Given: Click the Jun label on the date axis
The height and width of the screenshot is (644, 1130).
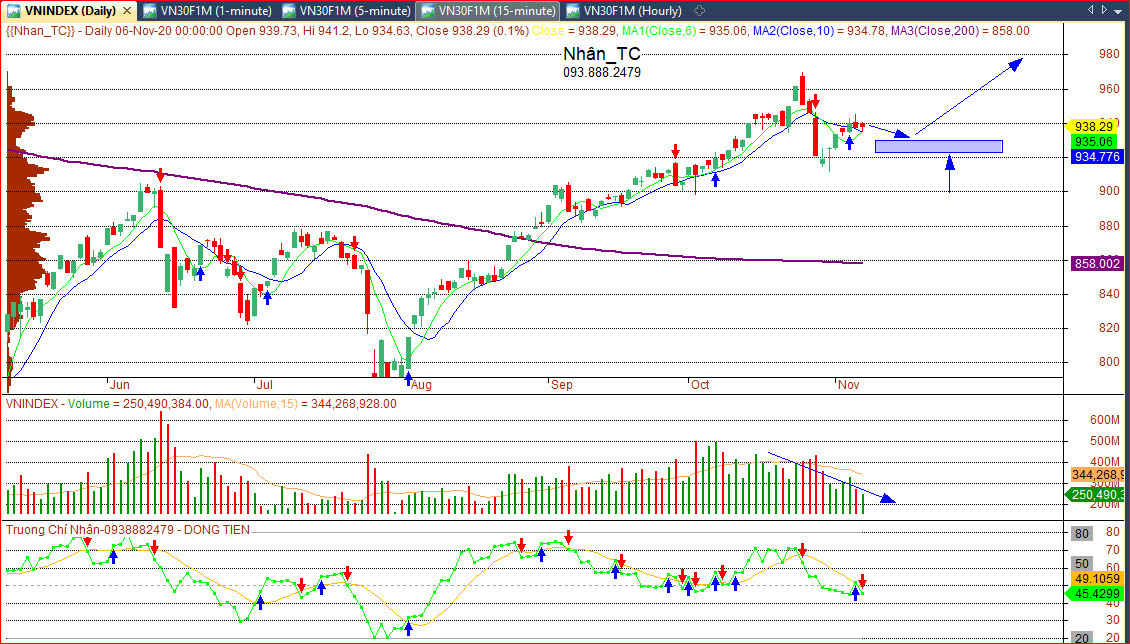Looking at the screenshot, I should click(x=119, y=385).
